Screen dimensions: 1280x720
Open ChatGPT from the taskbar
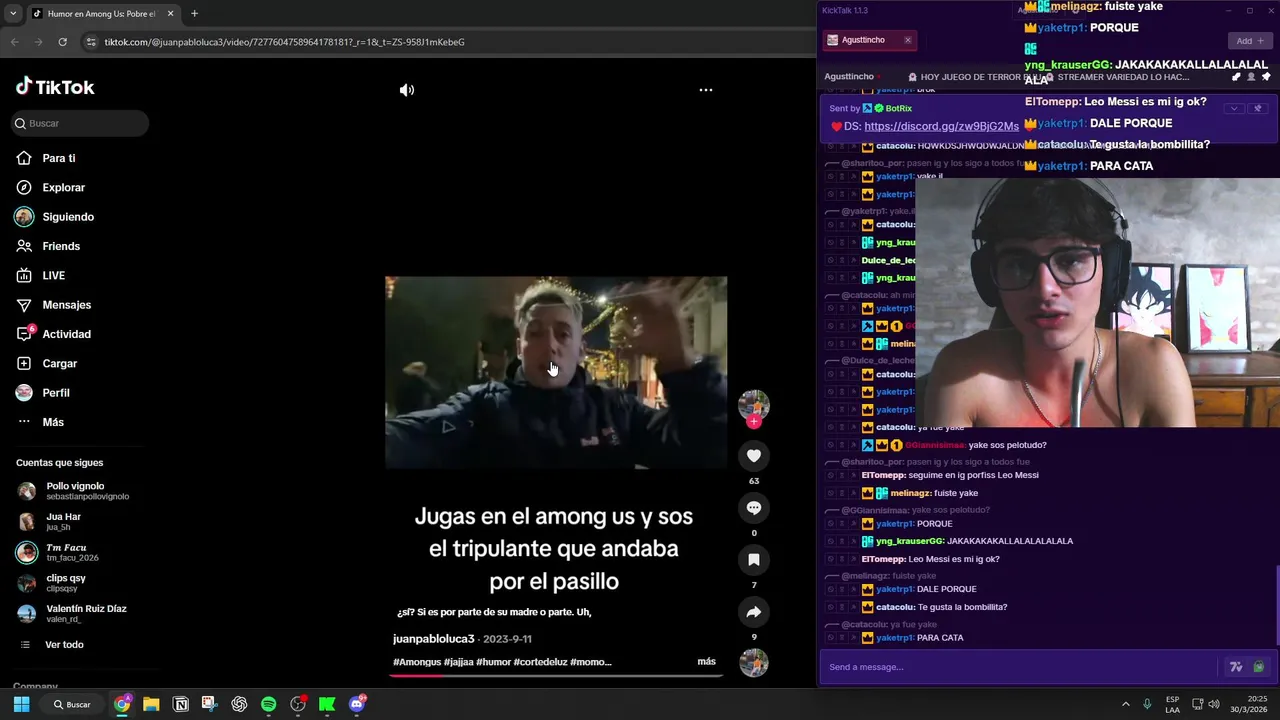tap(239, 704)
